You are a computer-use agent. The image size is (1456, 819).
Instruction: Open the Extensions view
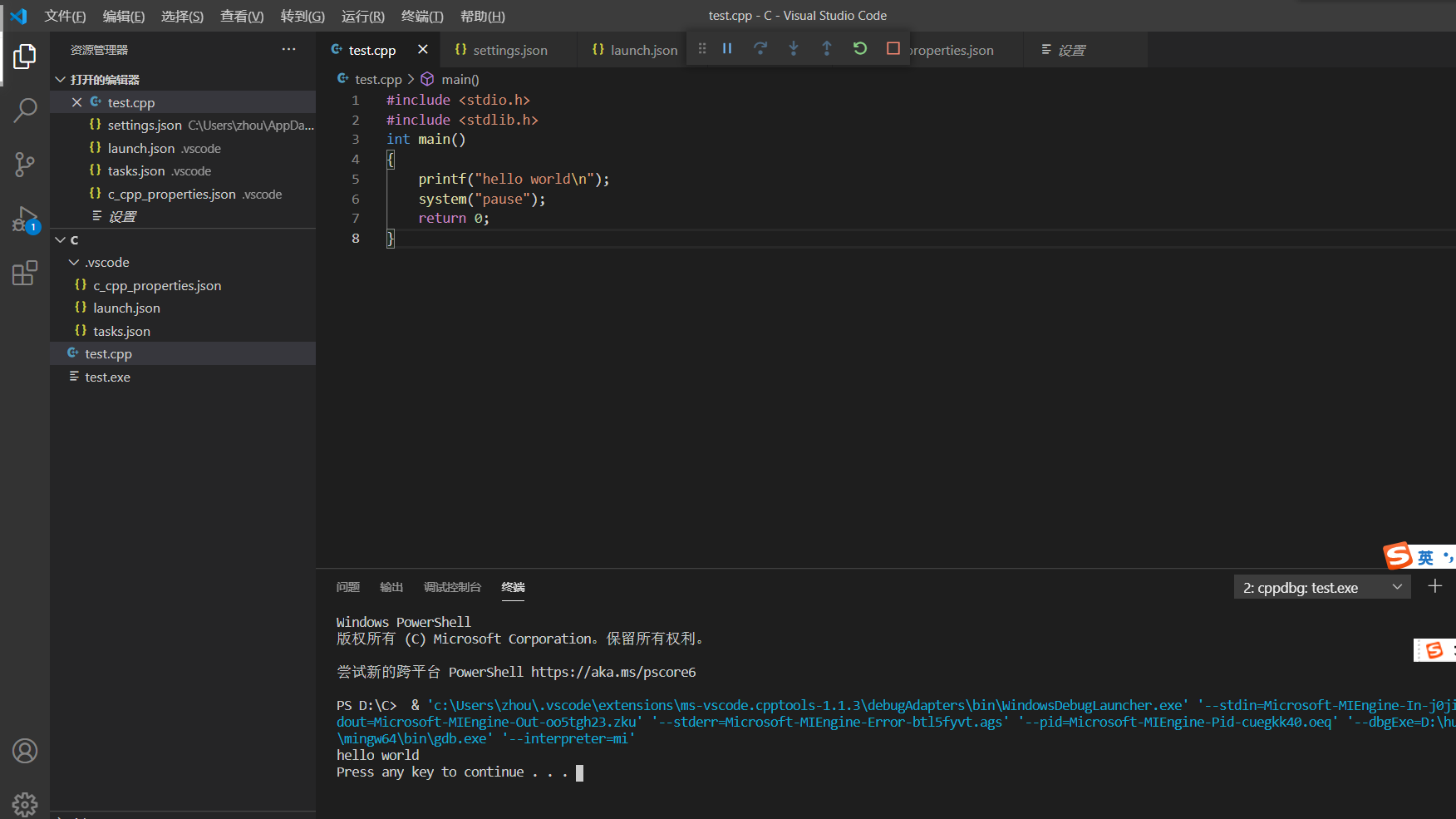tap(25, 273)
